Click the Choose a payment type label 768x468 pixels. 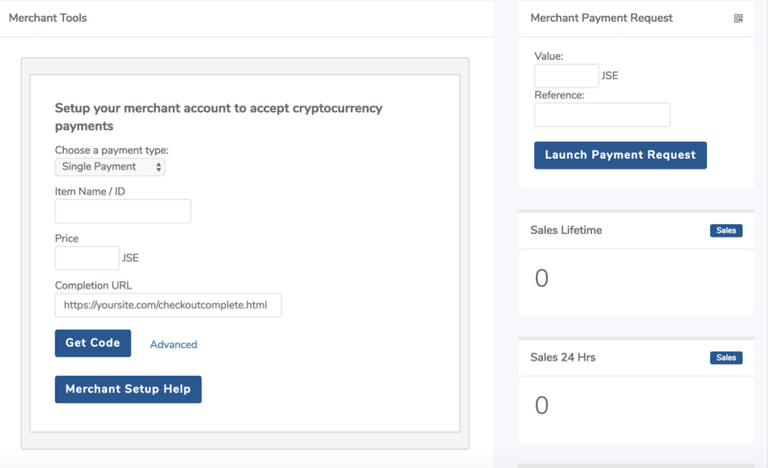pos(111,150)
